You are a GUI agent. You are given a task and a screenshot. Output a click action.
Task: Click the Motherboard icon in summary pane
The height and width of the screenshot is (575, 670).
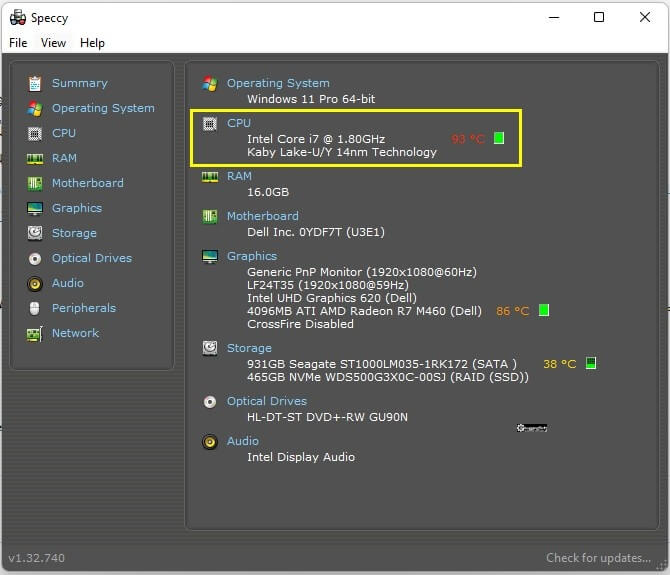(x=210, y=217)
